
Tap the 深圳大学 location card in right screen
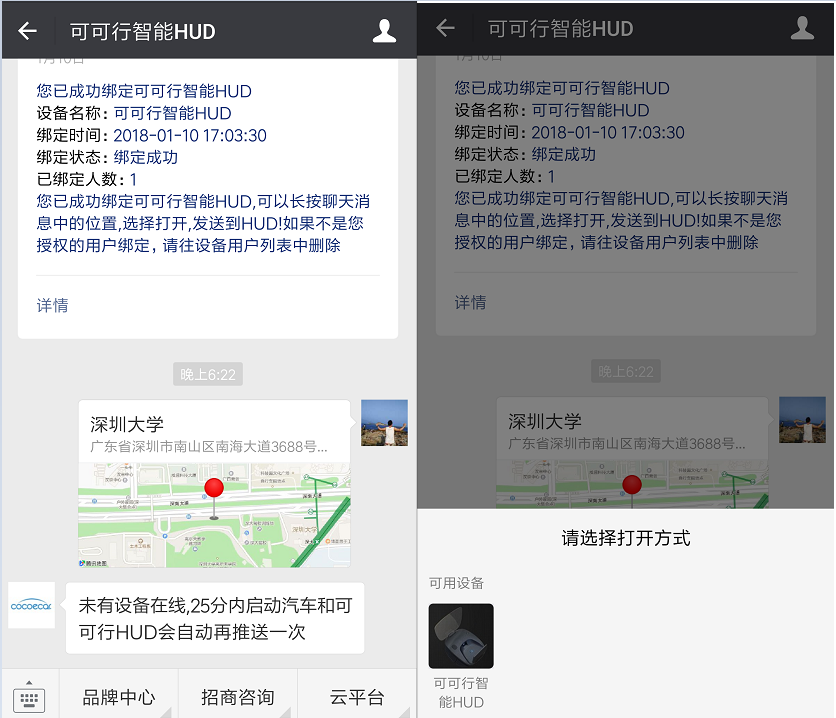click(x=632, y=452)
